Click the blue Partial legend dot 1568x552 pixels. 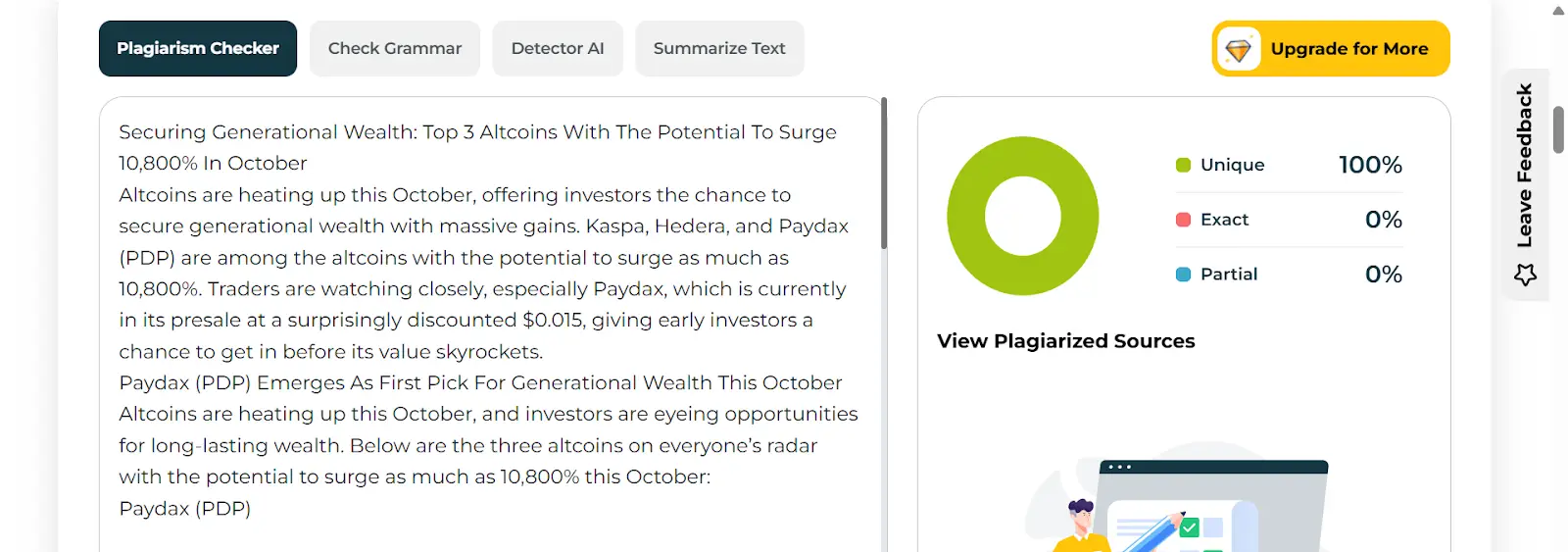point(1183,275)
